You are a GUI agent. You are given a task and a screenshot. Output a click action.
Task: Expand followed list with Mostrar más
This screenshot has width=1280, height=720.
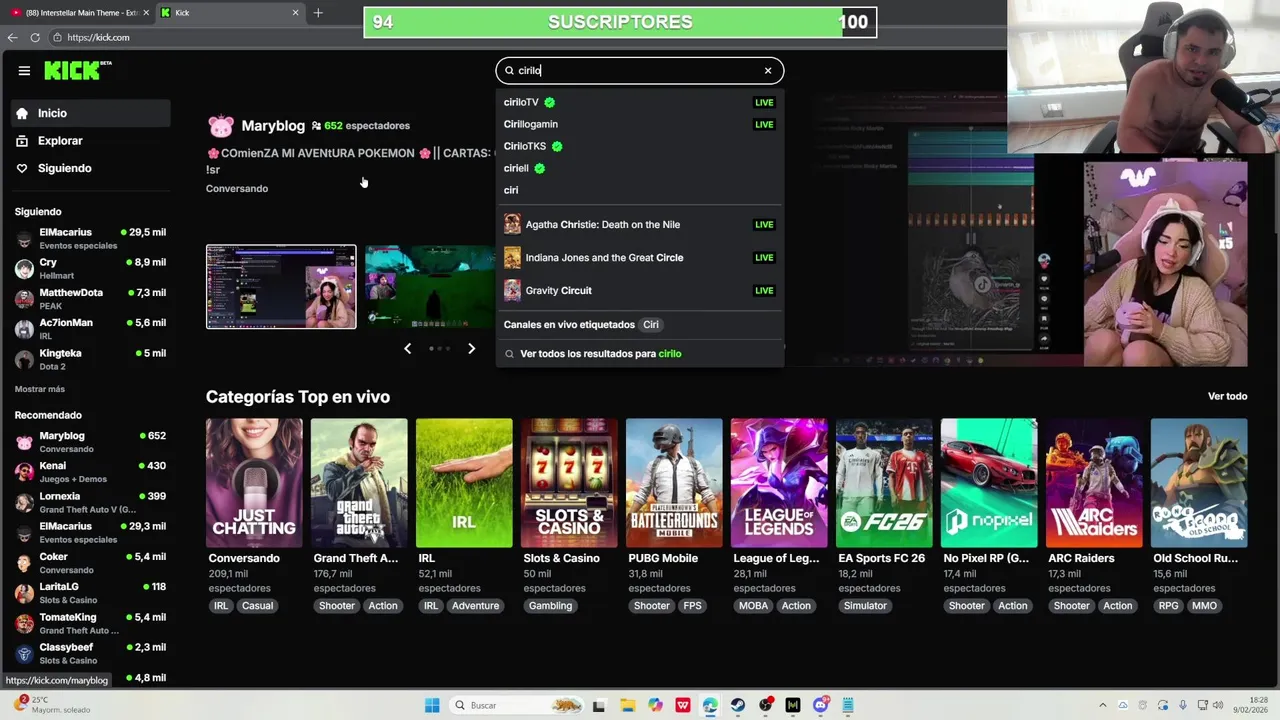coord(40,389)
